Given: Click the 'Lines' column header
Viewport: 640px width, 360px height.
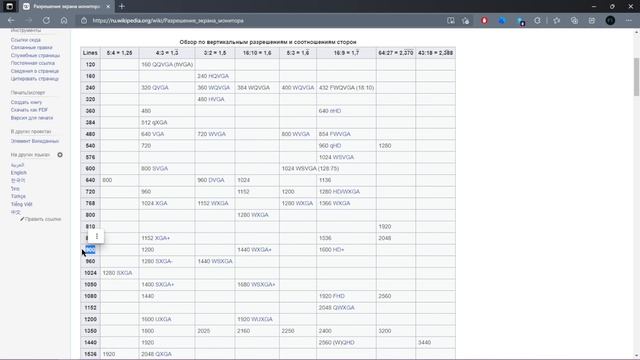Looking at the screenshot, I should point(90,53).
